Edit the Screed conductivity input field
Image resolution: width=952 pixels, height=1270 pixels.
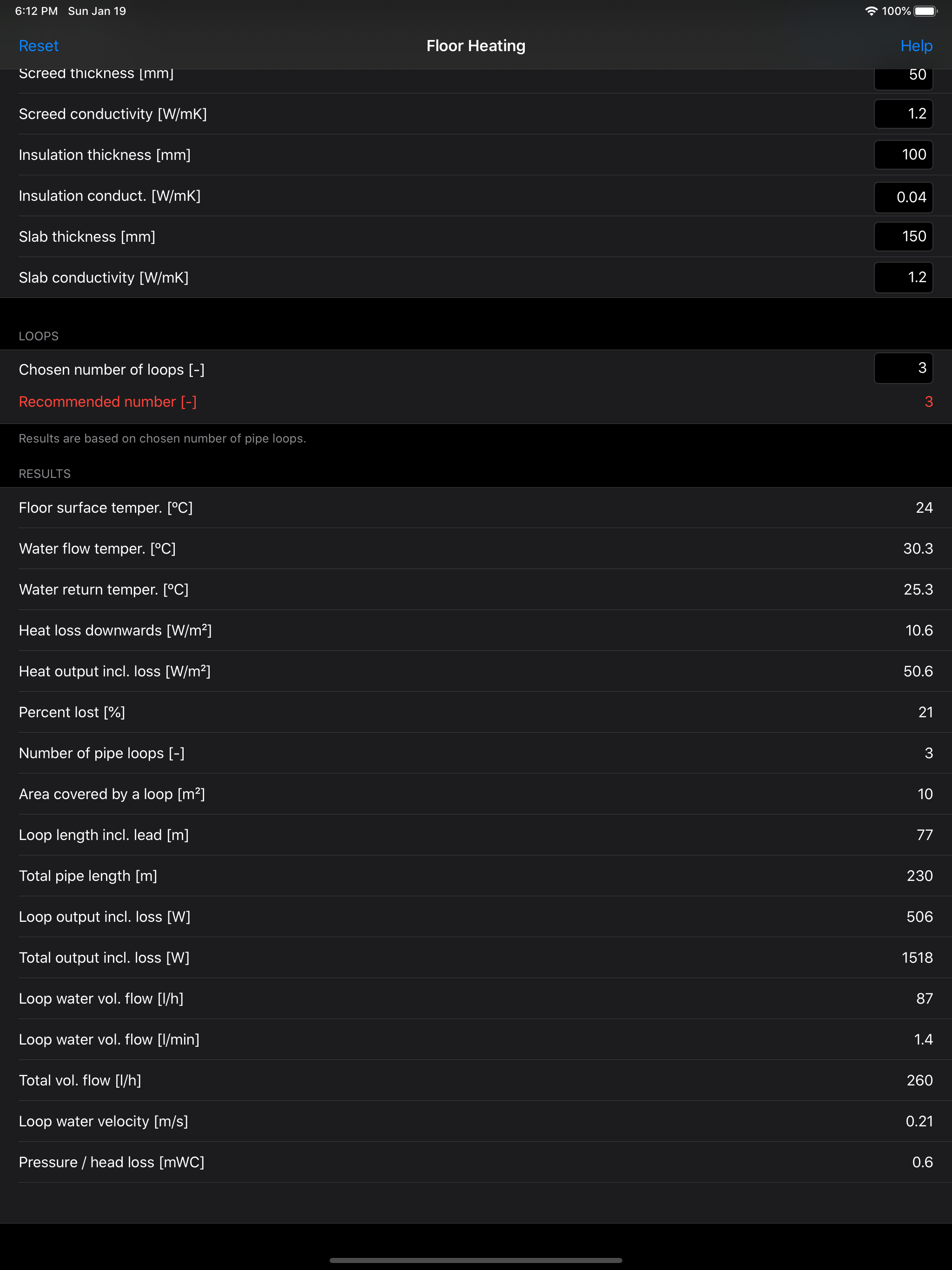click(x=903, y=114)
